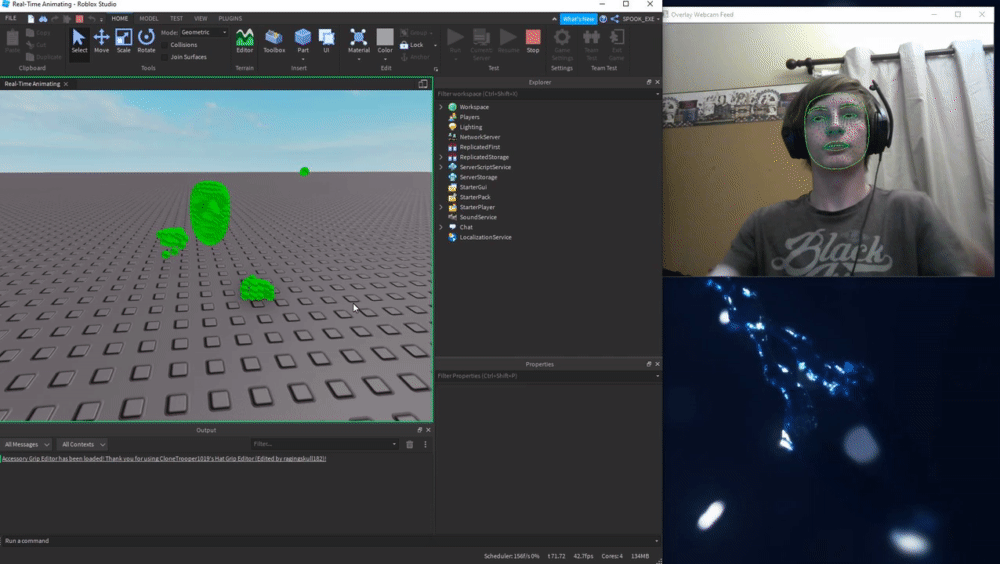Expand the Workspace tree node
The image size is (1000, 564).
pos(441,107)
